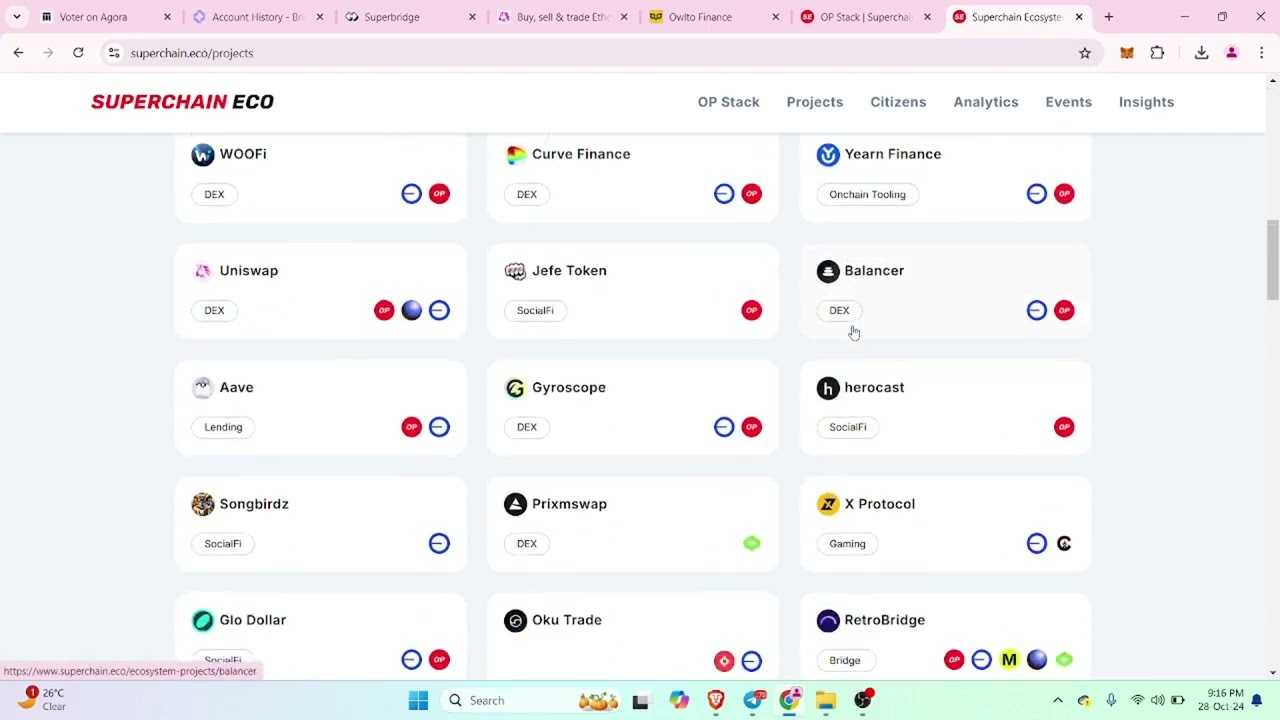Go to the Citizens page
Viewport: 1280px width, 720px height.
[898, 102]
